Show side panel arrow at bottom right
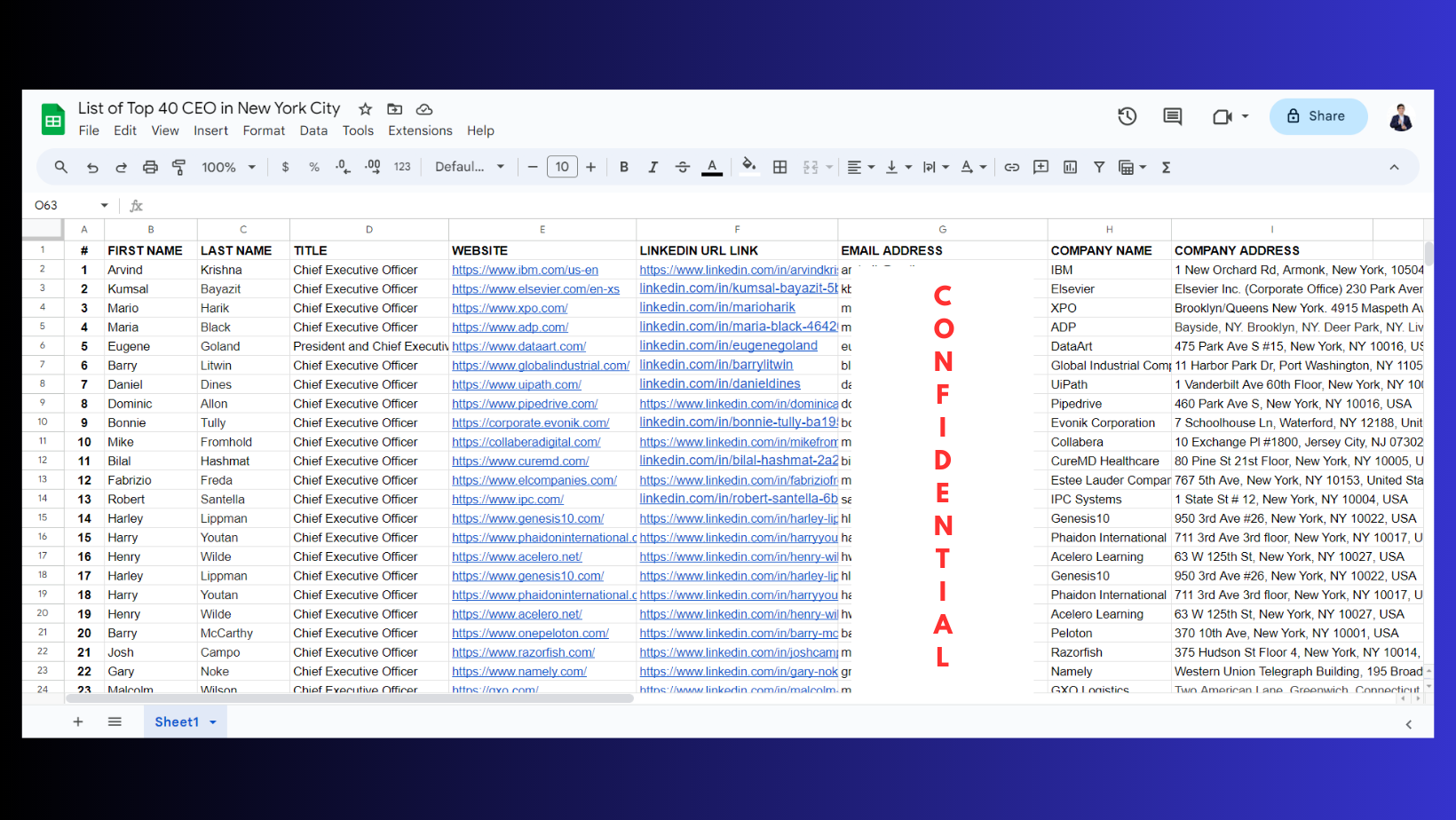Screen dimensions: 1456x820 [x=1409, y=725]
